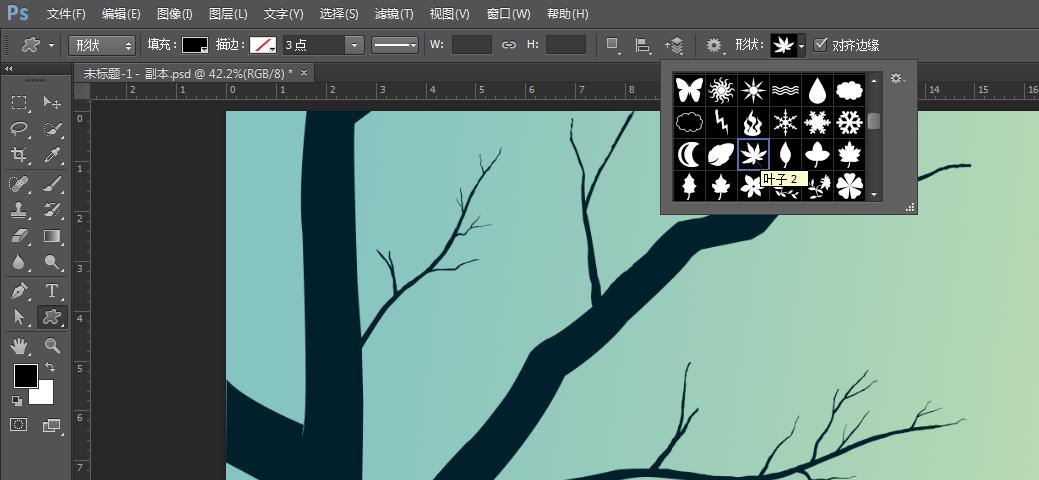Select the Clone Stamp tool
Viewport: 1039px width, 480px height.
(x=19, y=210)
